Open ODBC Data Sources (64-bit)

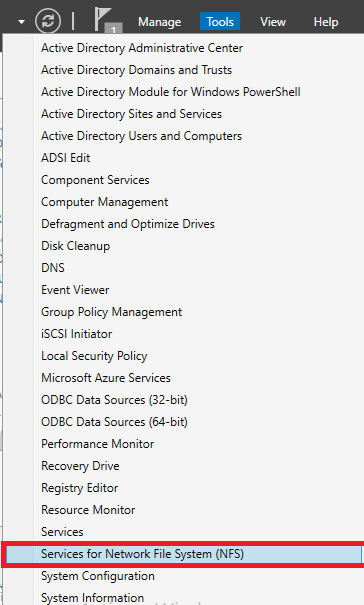tap(114, 422)
